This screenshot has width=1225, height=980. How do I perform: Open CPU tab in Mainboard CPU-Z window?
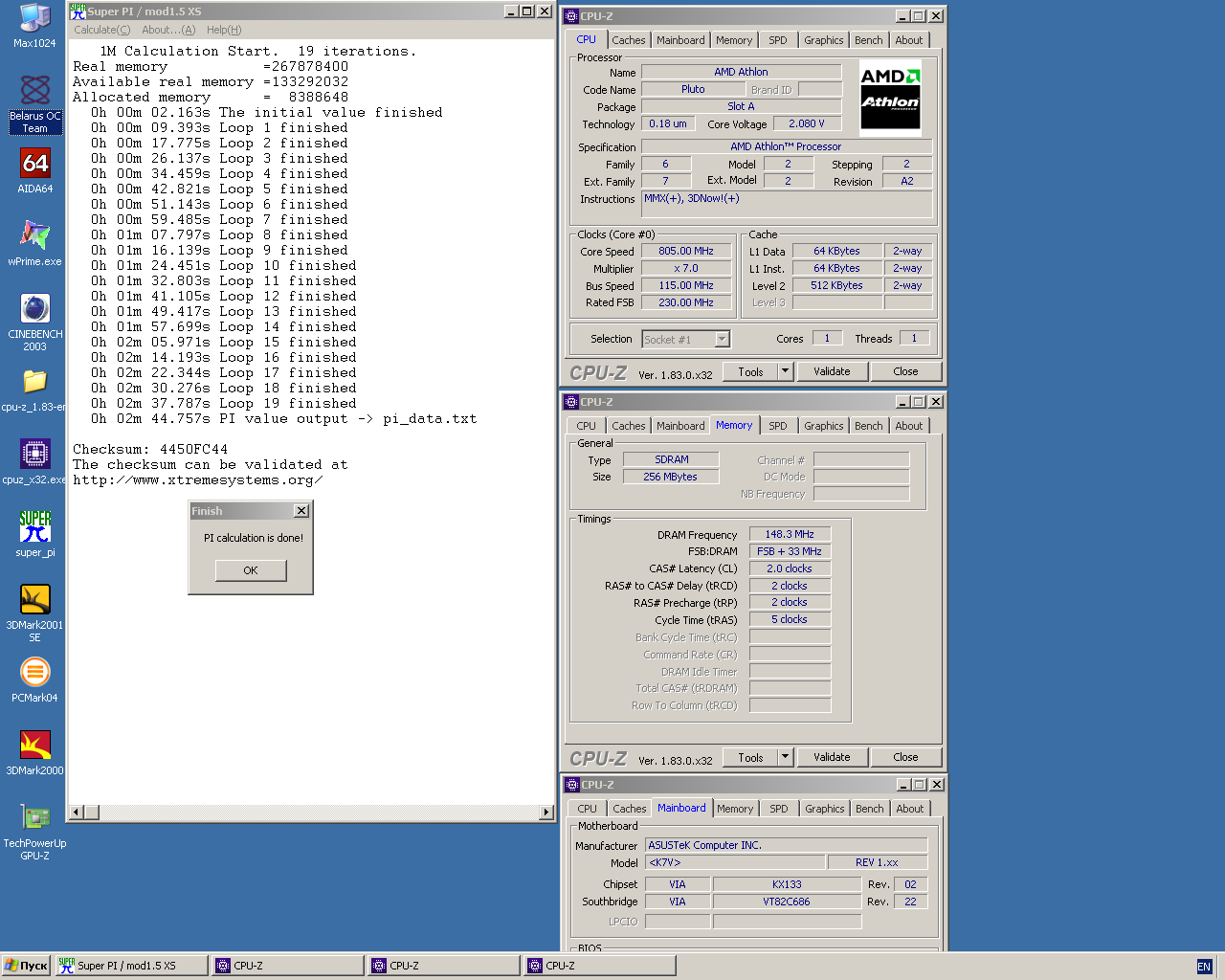587,809
